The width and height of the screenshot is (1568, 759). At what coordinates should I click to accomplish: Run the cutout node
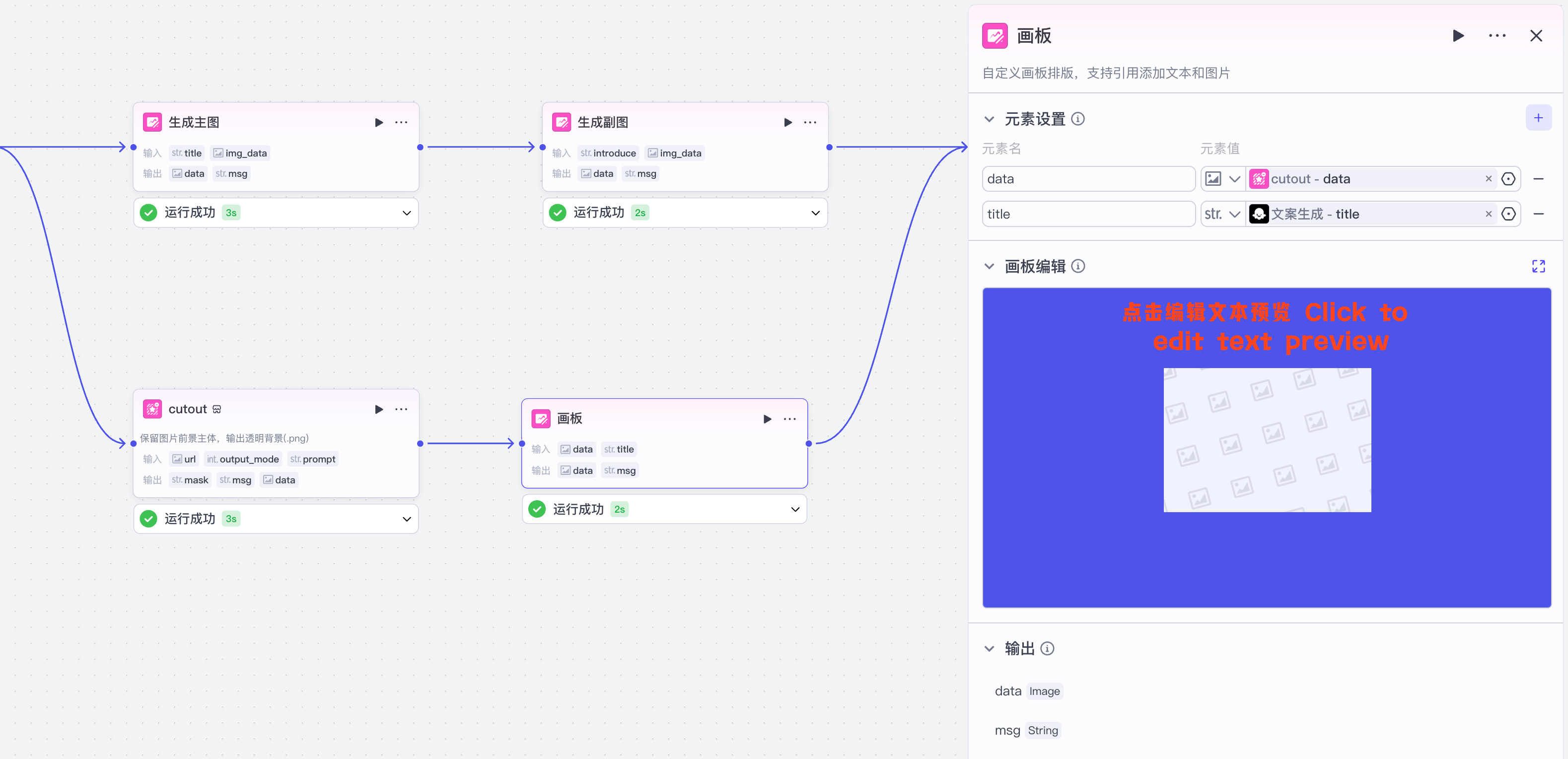coord(379,409)
